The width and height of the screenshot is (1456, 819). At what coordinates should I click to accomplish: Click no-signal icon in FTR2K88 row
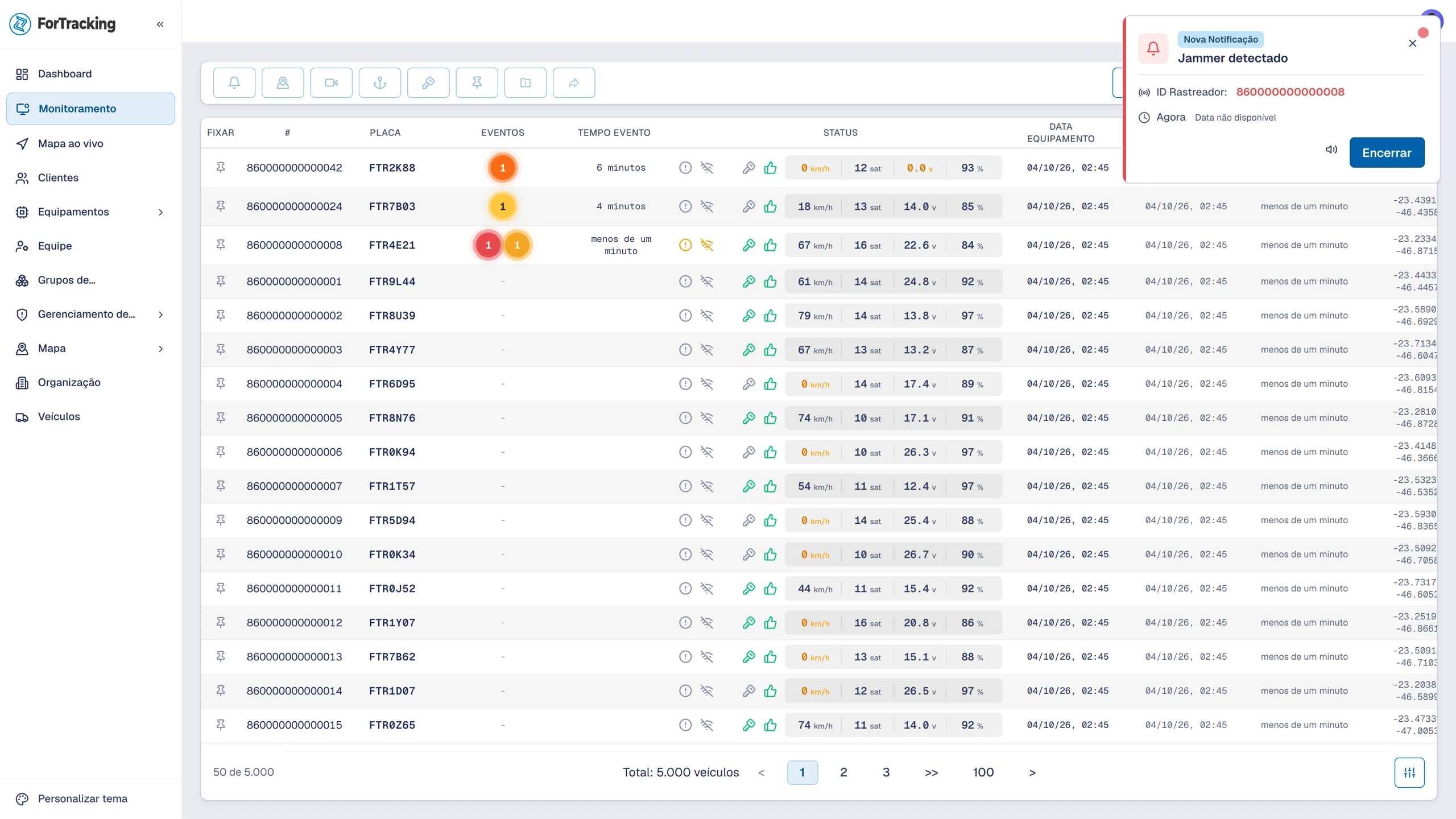coord(706,168)
